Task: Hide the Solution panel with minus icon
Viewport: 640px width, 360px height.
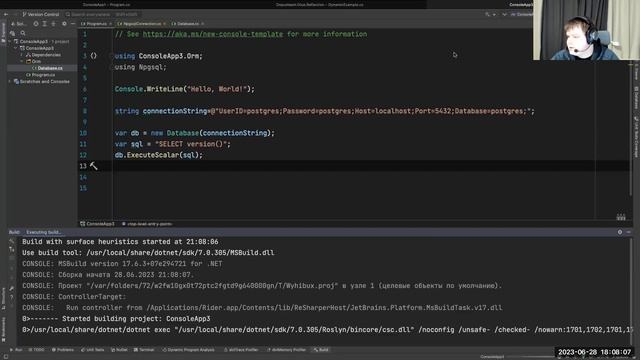Action: tap(73, 24)
